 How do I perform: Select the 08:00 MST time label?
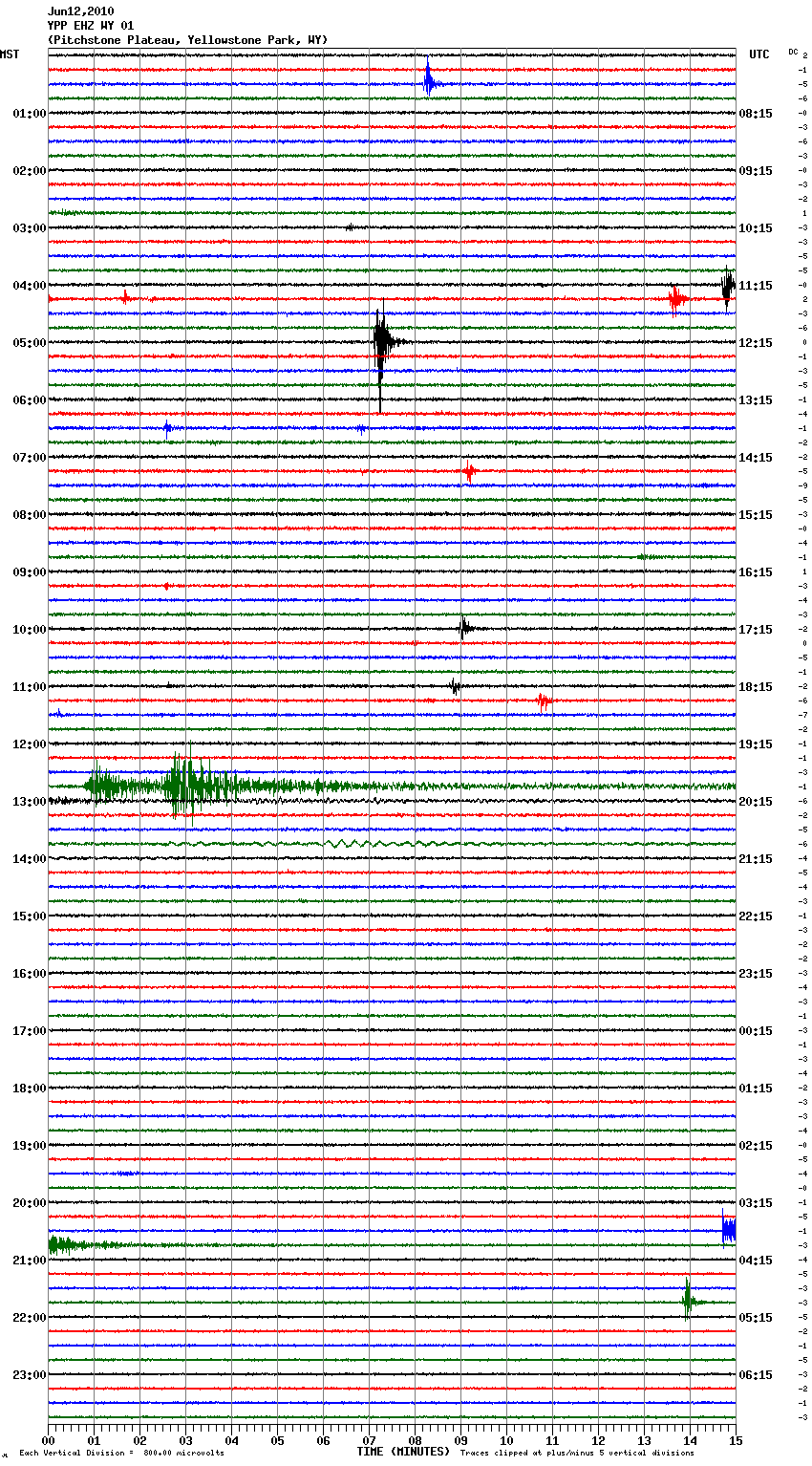click(29, 515)
